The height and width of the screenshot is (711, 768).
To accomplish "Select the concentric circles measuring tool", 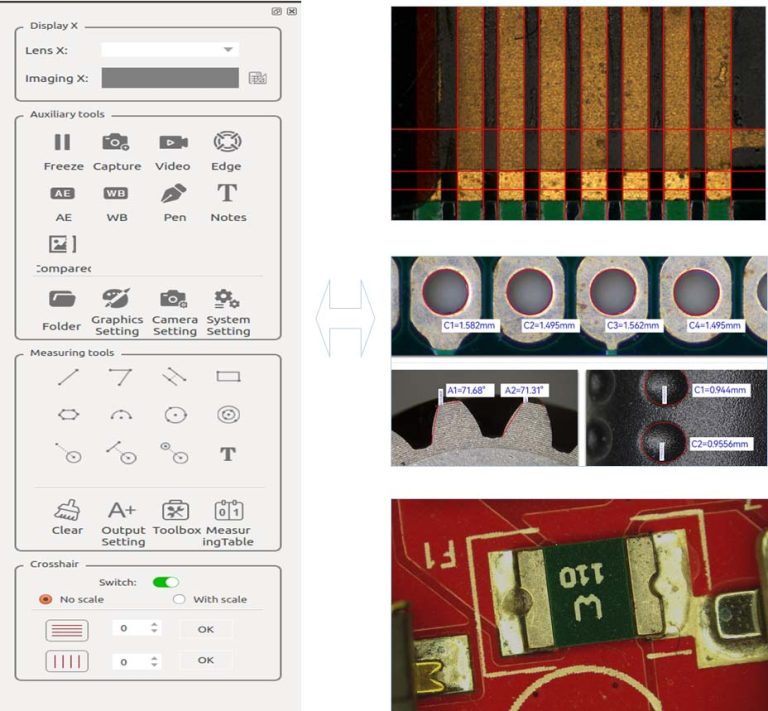I will [228, 415].
